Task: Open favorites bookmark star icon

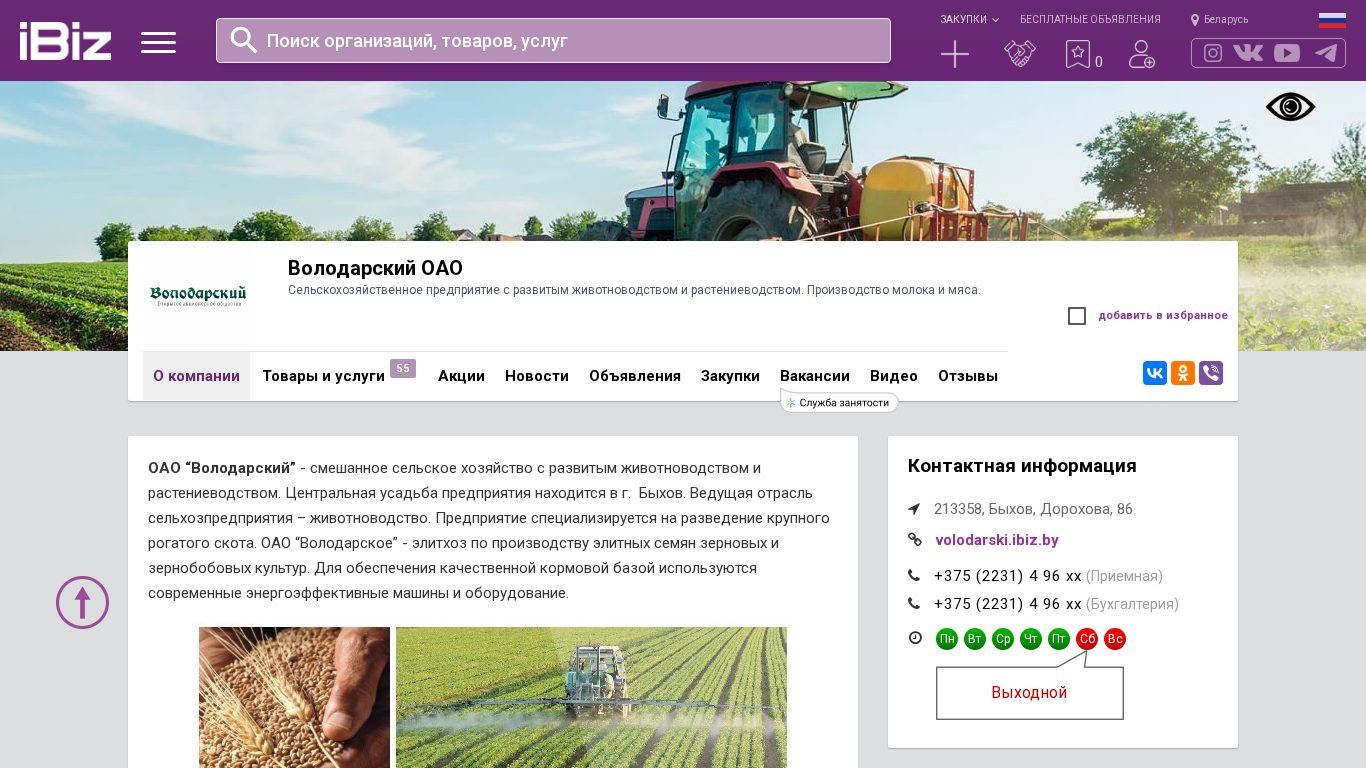Action: point(1078,54)
